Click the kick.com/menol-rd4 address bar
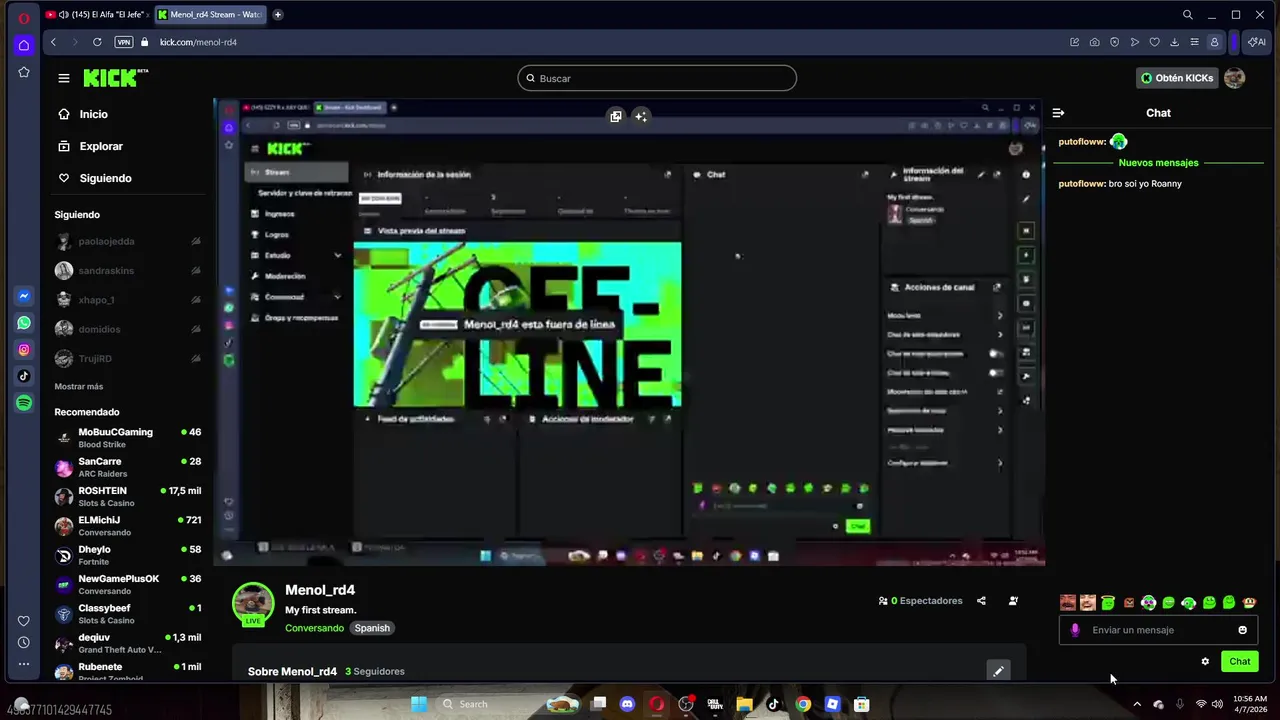 [198, 42]
